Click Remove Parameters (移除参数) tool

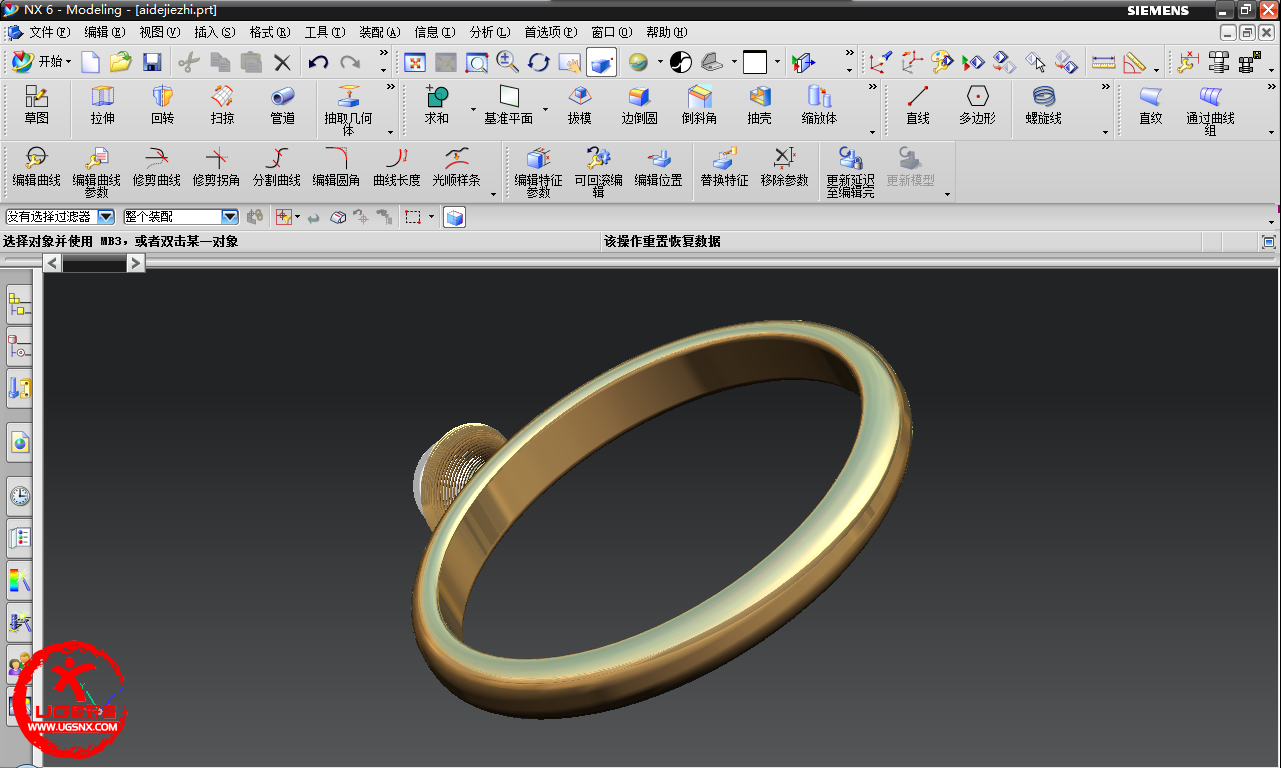[x=785, y=168]
